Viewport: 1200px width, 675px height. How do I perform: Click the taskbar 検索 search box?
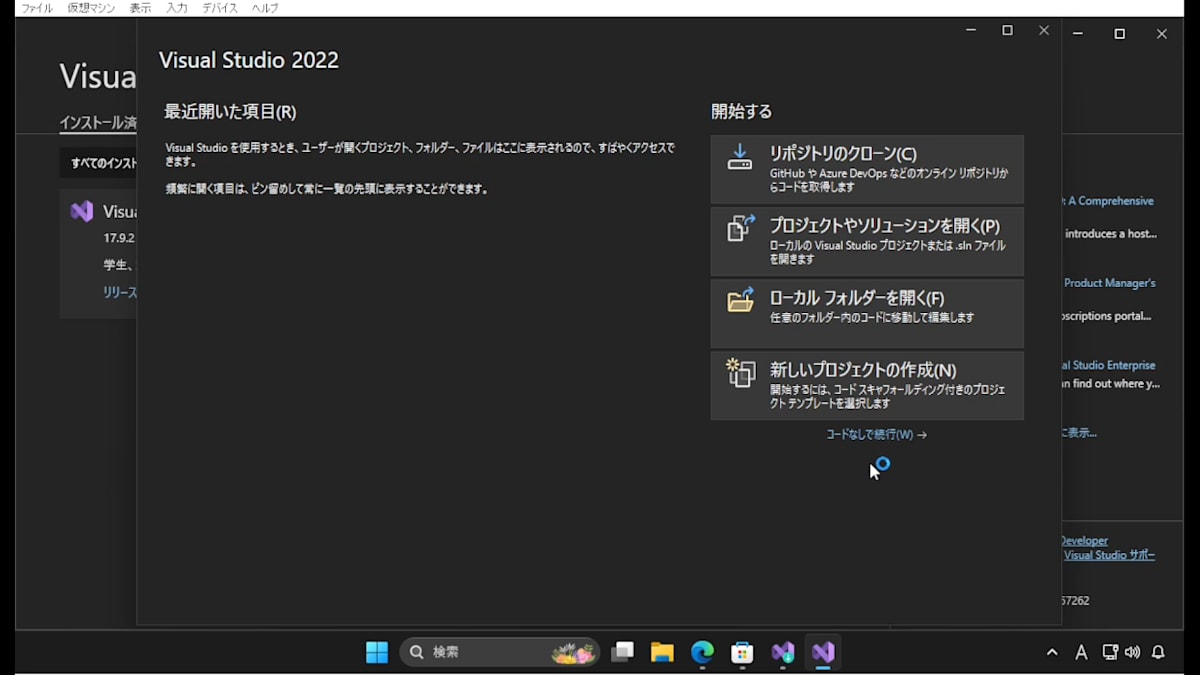pos(500,652)
